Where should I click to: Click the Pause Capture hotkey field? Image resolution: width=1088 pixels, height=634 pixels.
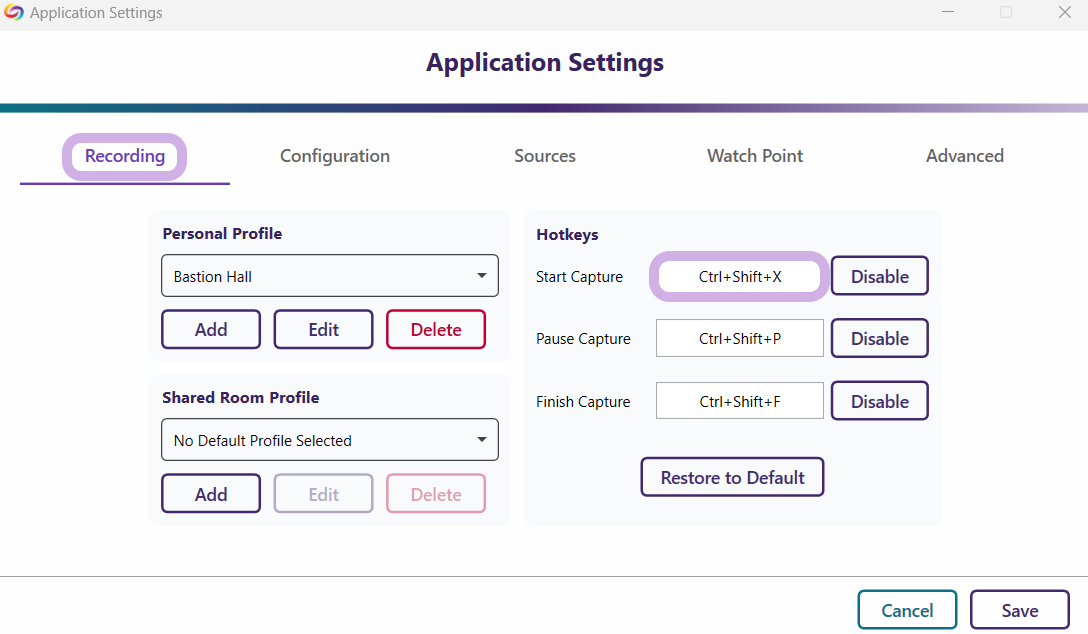point(740,339)
